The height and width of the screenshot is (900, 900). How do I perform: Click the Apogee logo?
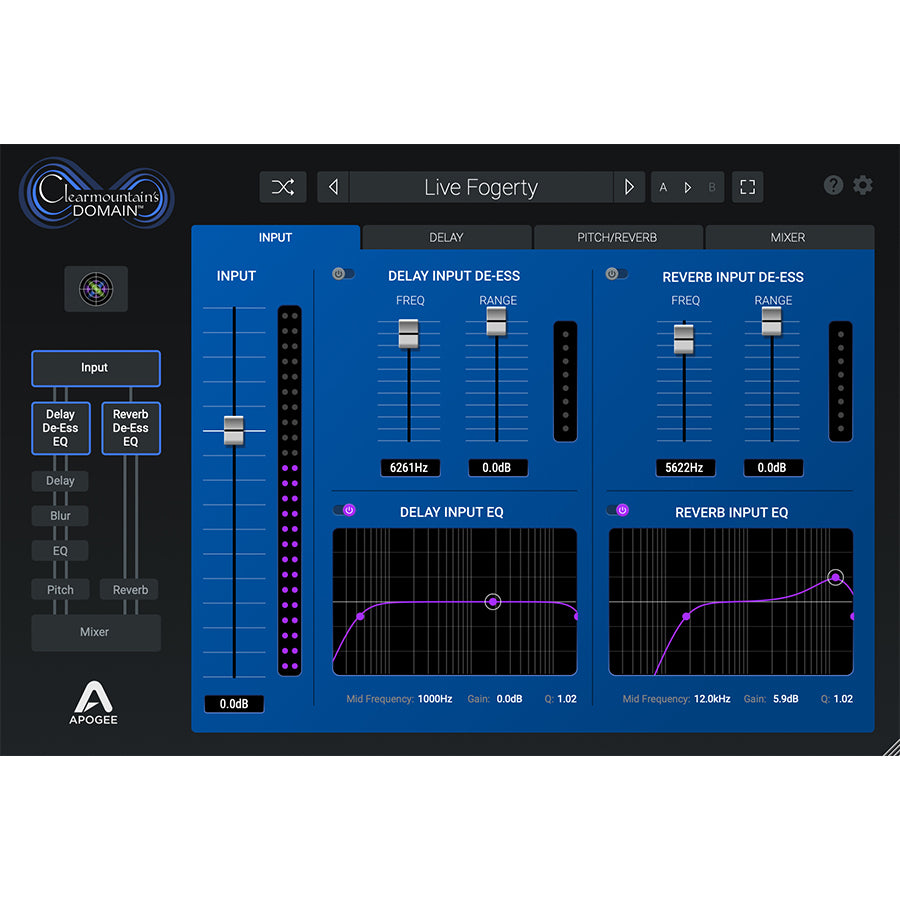point(94,703)
